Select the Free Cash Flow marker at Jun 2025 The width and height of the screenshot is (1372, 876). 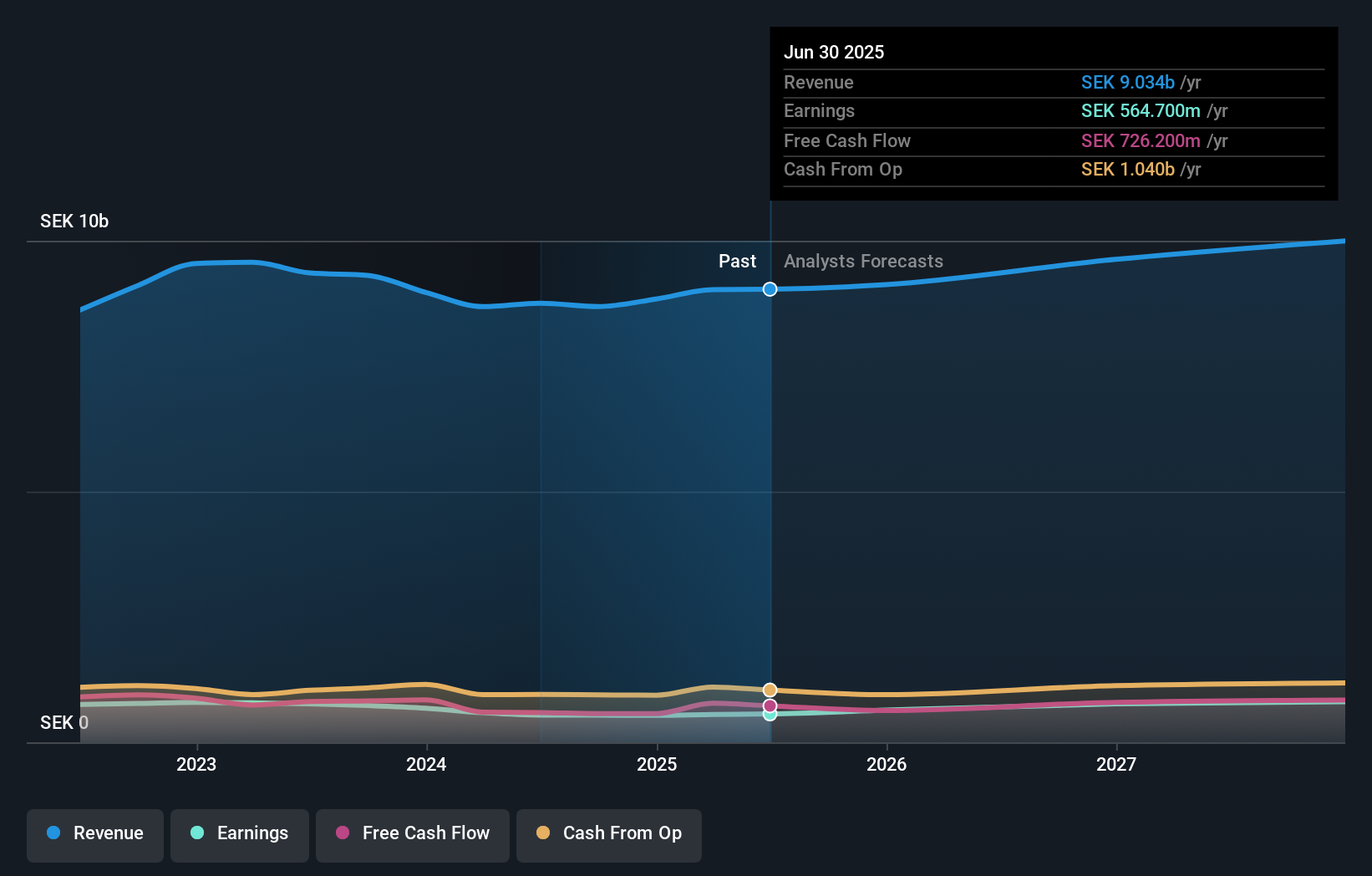(x=770, y=705)
